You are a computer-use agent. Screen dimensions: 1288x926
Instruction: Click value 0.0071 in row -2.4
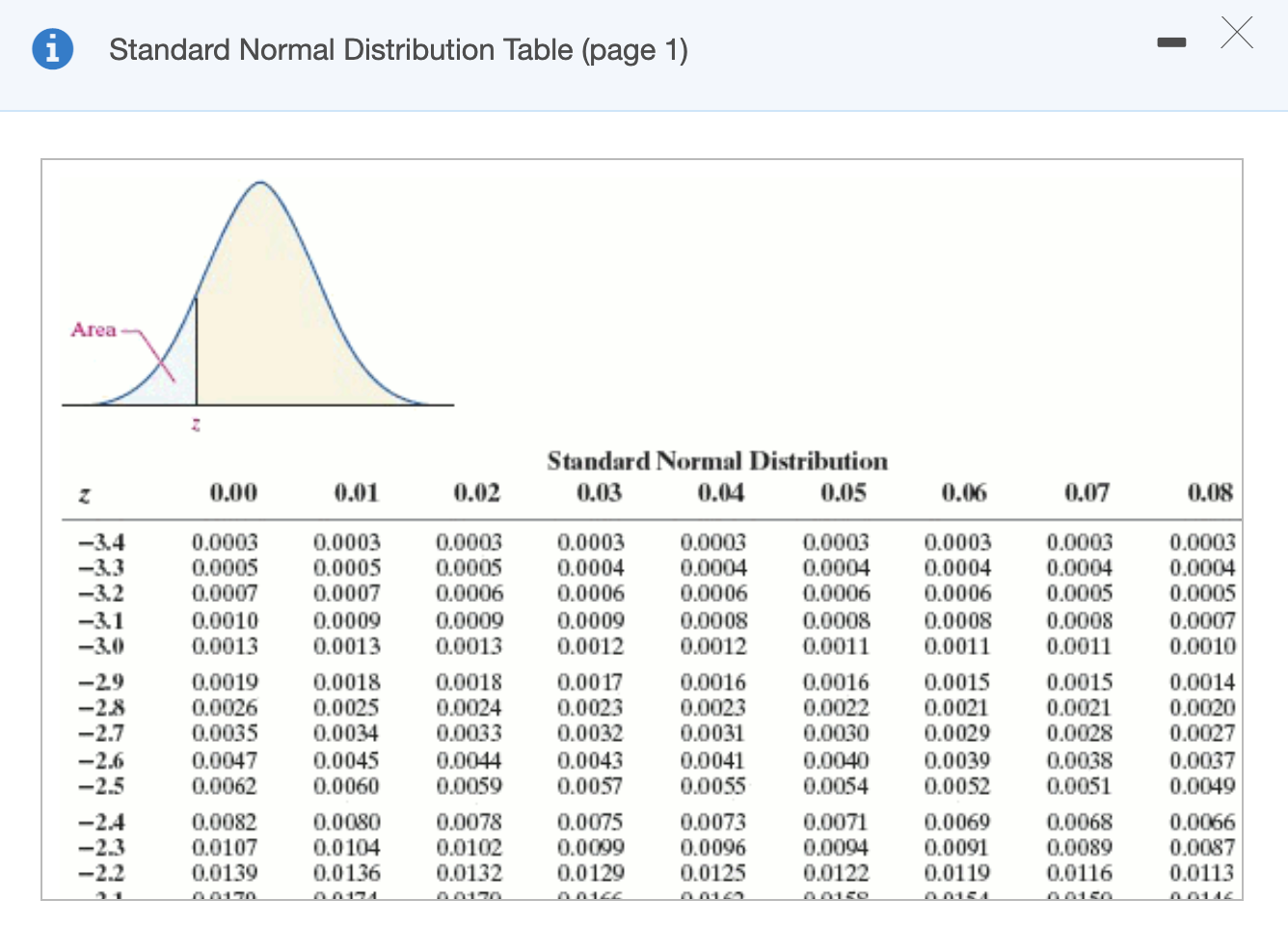coord(836,822)
